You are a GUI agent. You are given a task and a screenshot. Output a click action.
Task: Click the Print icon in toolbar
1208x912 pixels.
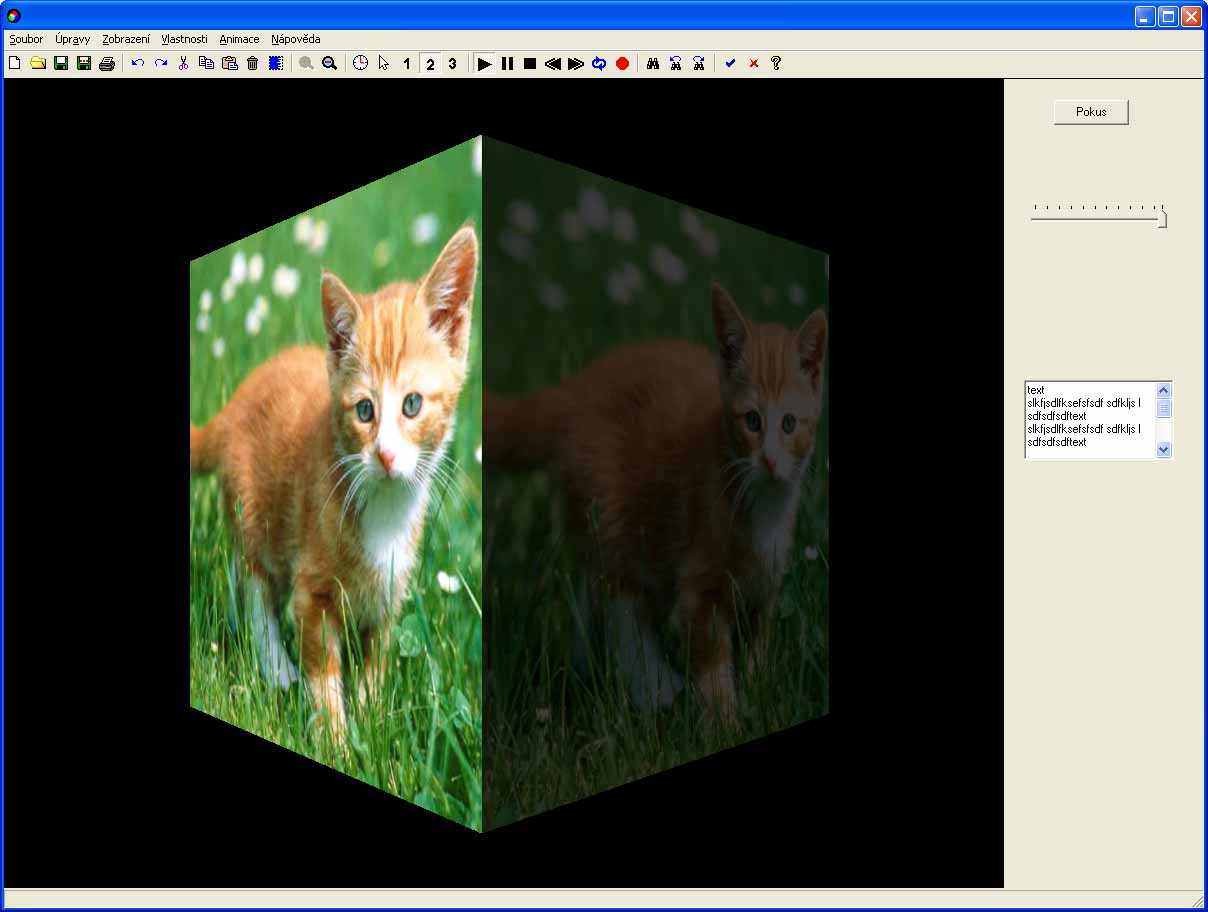click(107, 63)
